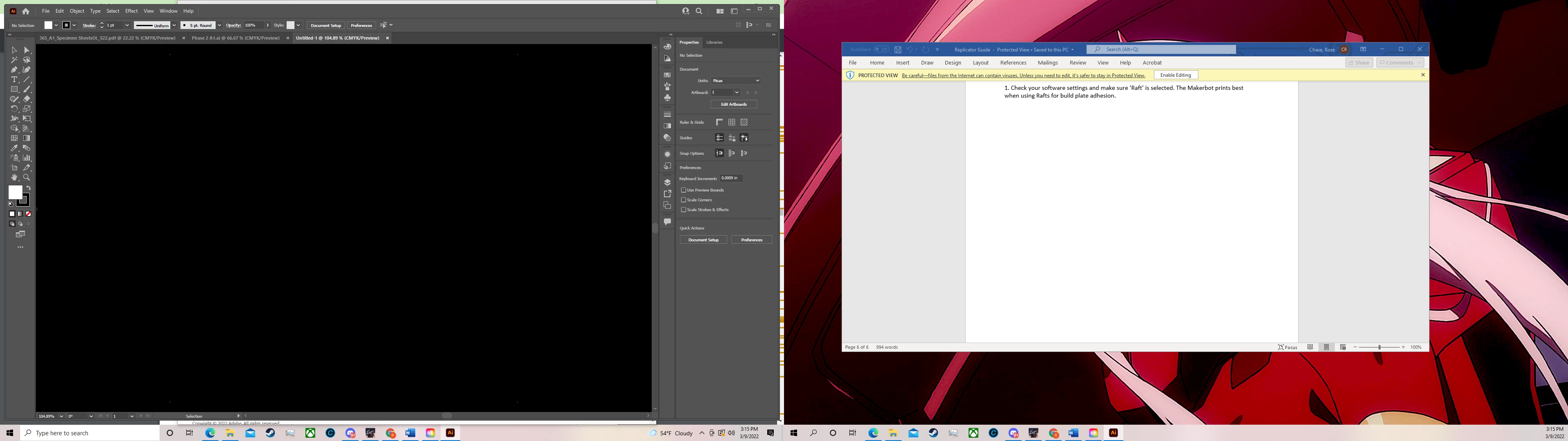Click the show grid icon in Ruler & Grids
Screen dimensions: 1568x441
(732, 122)
